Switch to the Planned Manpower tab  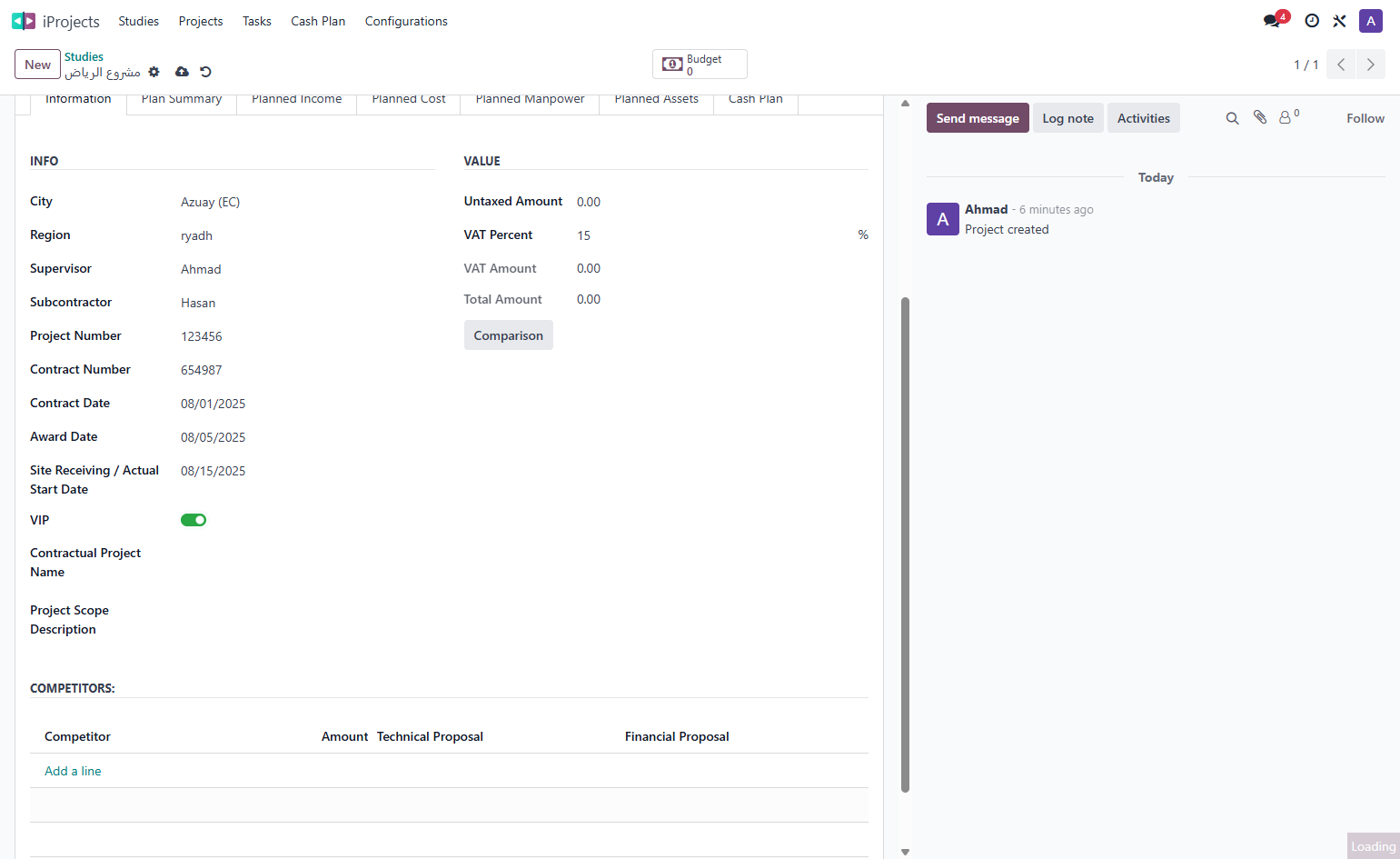(531, 101)
